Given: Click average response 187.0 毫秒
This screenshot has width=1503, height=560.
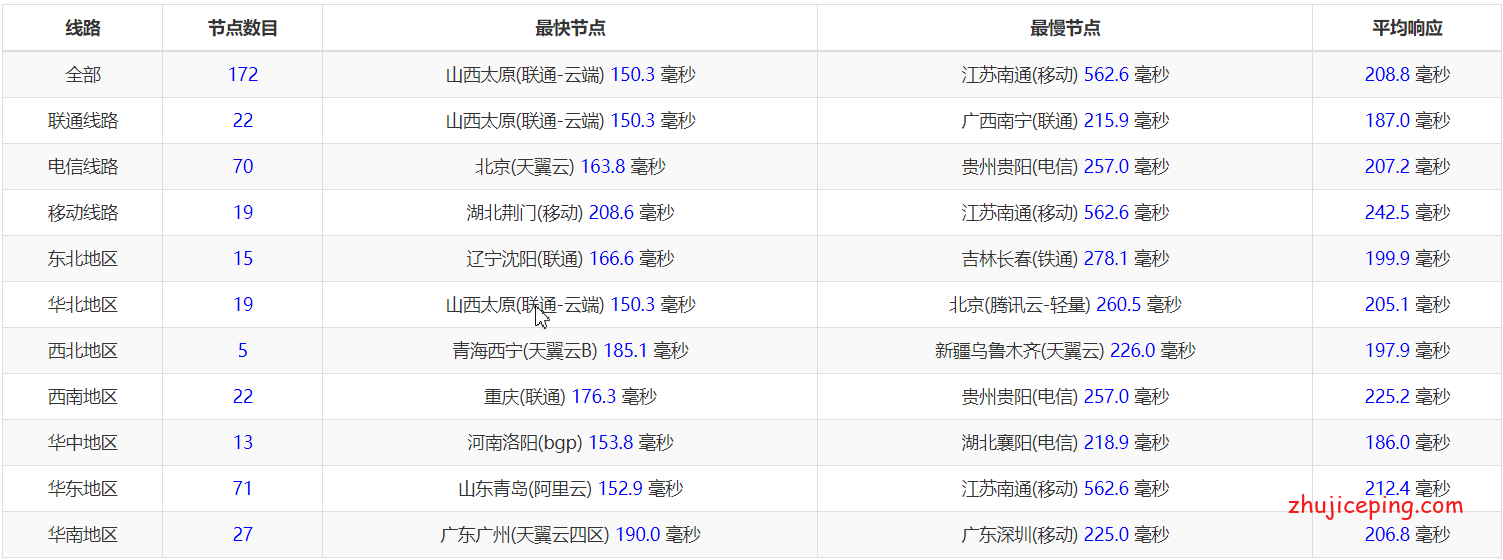Looking at the screenshot, I should pyautogui.click(x=1407, y=121).
